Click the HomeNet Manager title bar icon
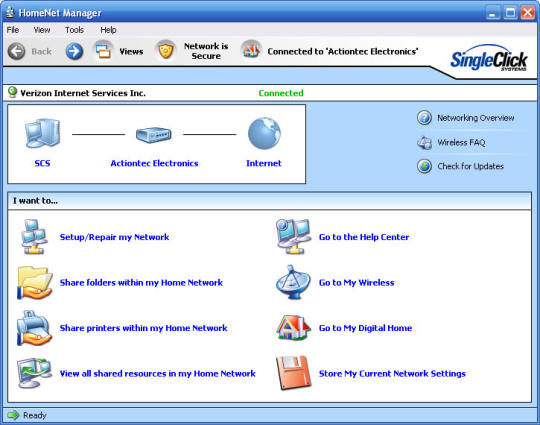 coord(10,12)
